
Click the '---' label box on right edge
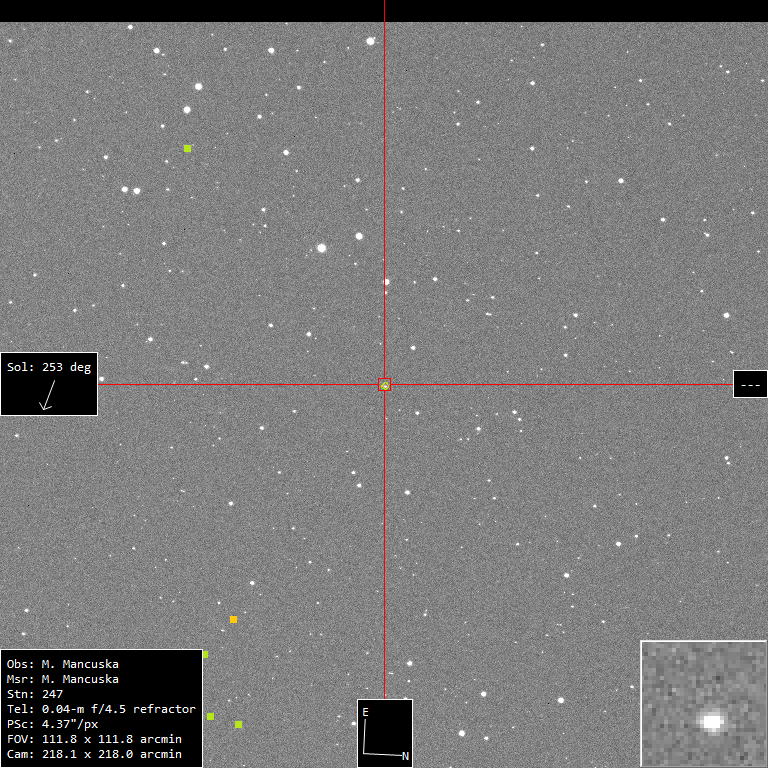(x=750, y=384)
